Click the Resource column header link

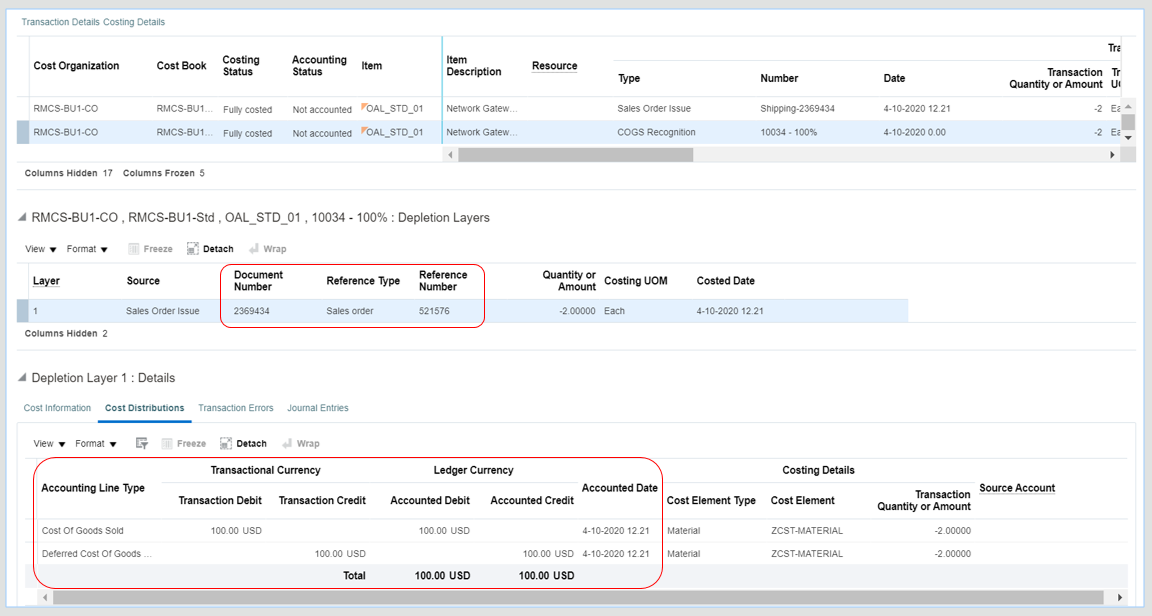pos(554,66)
